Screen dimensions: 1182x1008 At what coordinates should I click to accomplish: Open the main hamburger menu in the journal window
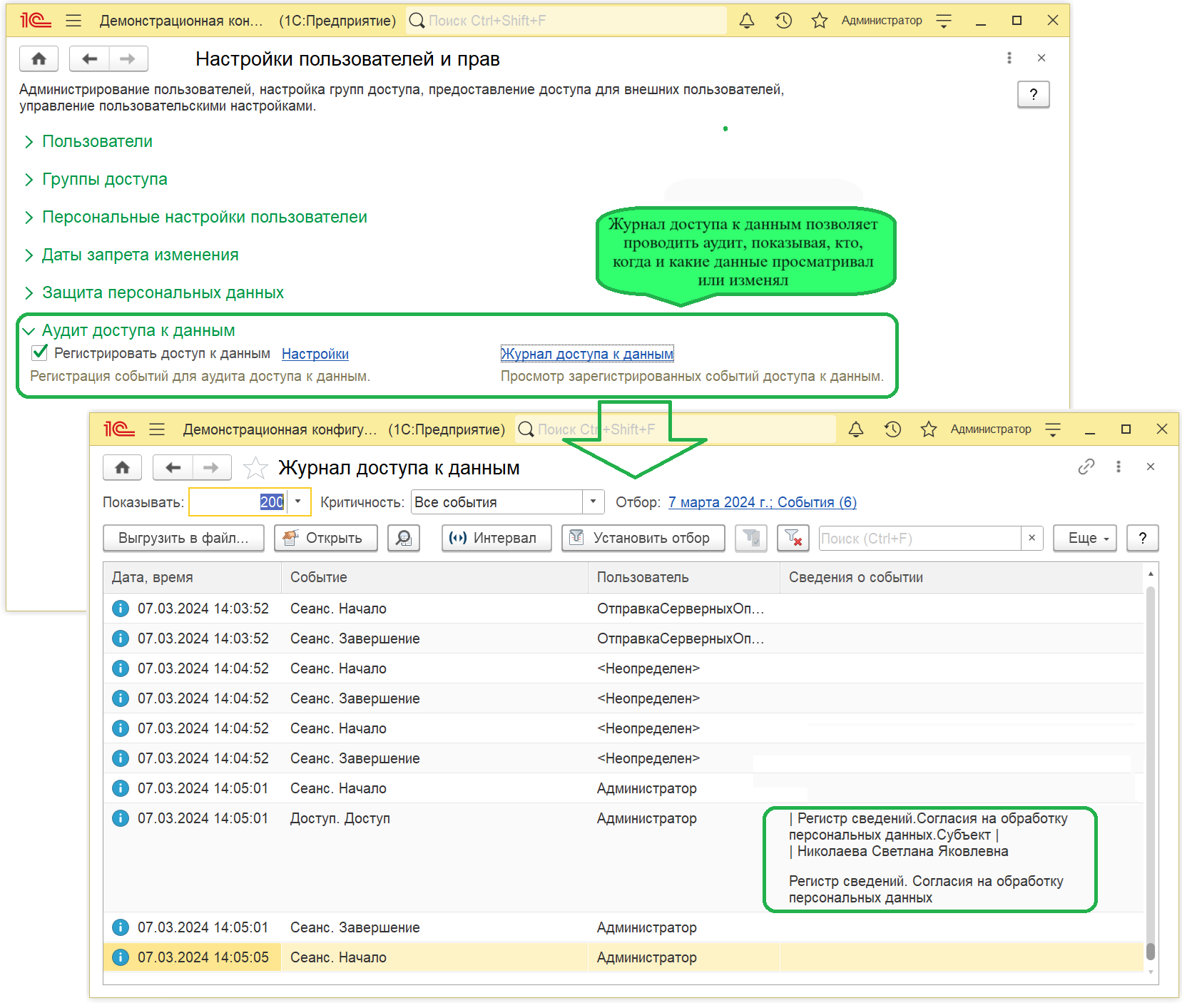(157, 429)
